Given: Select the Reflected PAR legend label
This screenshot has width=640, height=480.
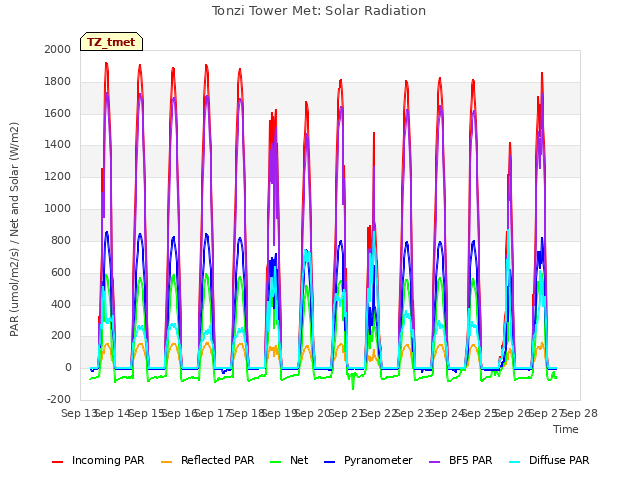Looking at the screenshot, I should tap(218, 460).
